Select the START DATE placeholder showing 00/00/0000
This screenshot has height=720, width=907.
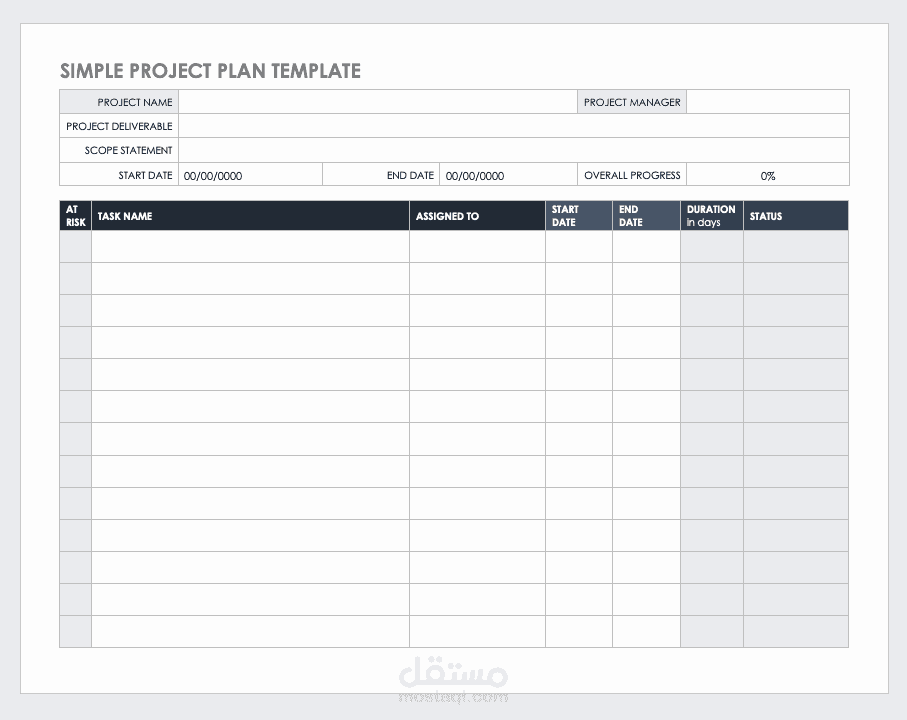[250, 175]
